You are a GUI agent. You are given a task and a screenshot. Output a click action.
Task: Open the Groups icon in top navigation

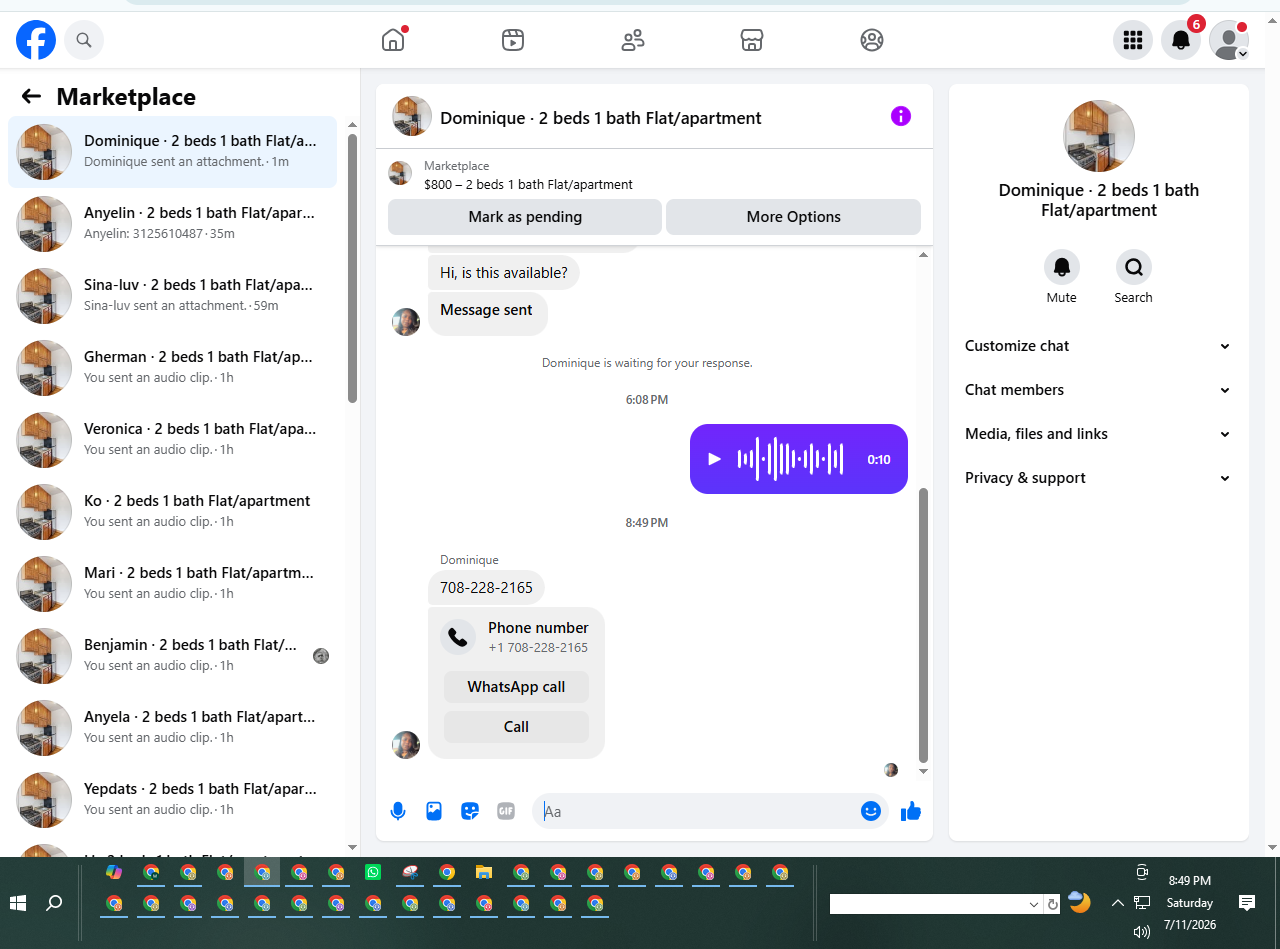coord(872,40)
